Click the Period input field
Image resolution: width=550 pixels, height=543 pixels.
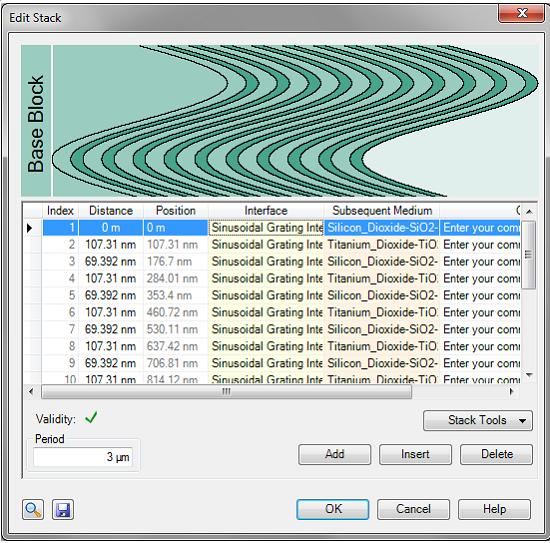click(x=83, y=457)
